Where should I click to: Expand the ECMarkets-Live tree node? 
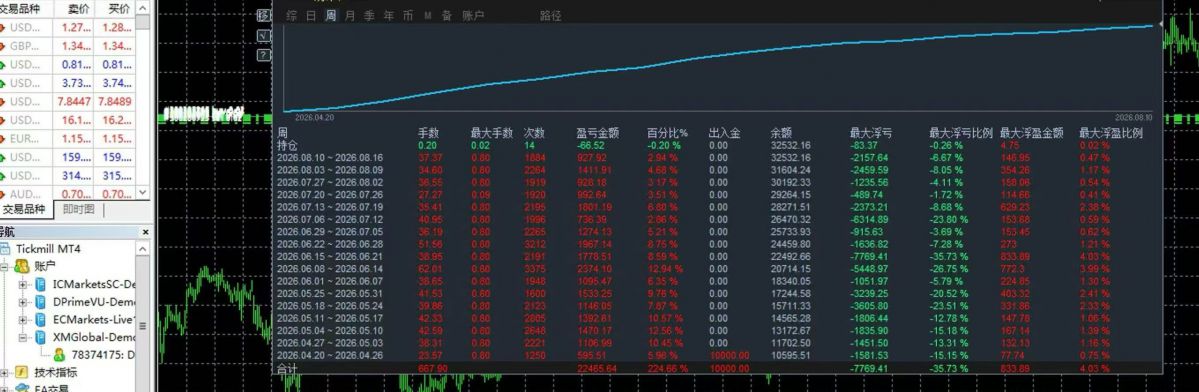point(23,319)
